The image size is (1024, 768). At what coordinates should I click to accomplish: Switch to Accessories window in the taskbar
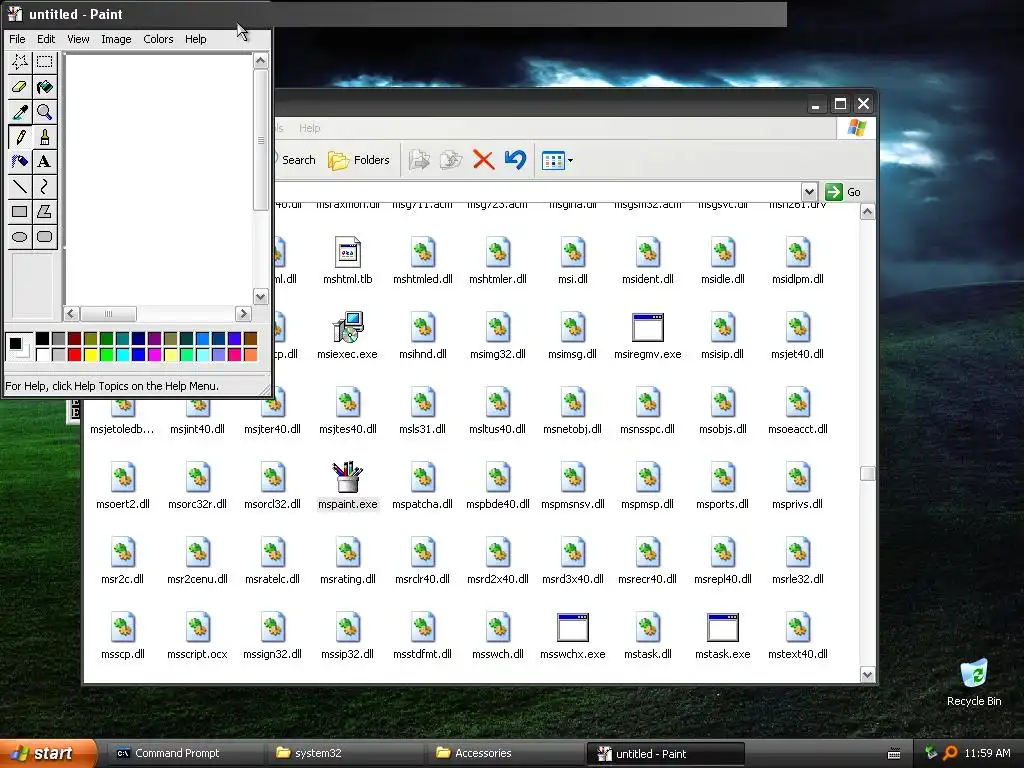click(504, 753)
